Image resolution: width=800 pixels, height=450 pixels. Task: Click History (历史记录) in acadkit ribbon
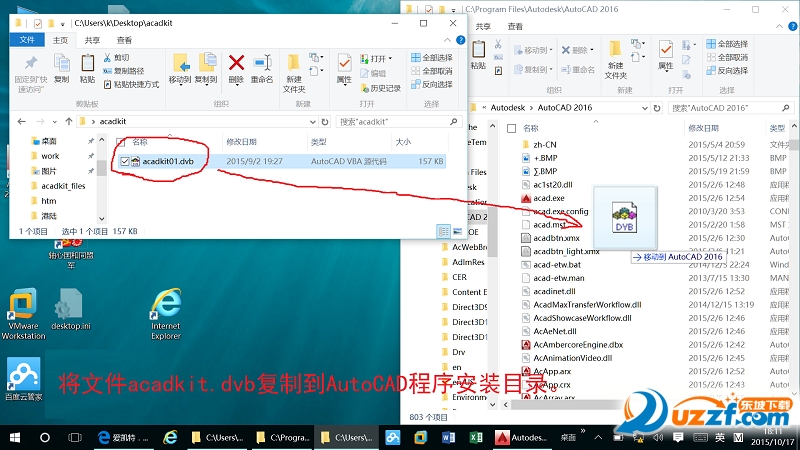(x=381, y=88)
